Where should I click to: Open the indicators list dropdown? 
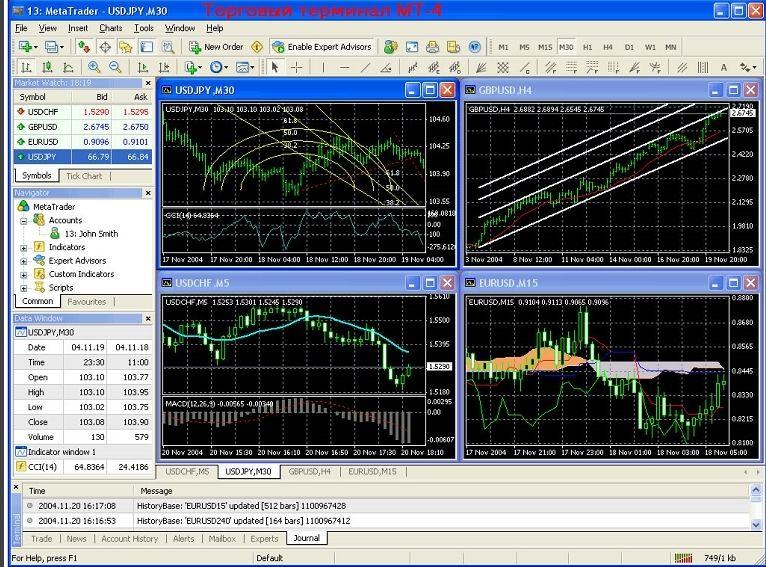[x=193, y=67]
